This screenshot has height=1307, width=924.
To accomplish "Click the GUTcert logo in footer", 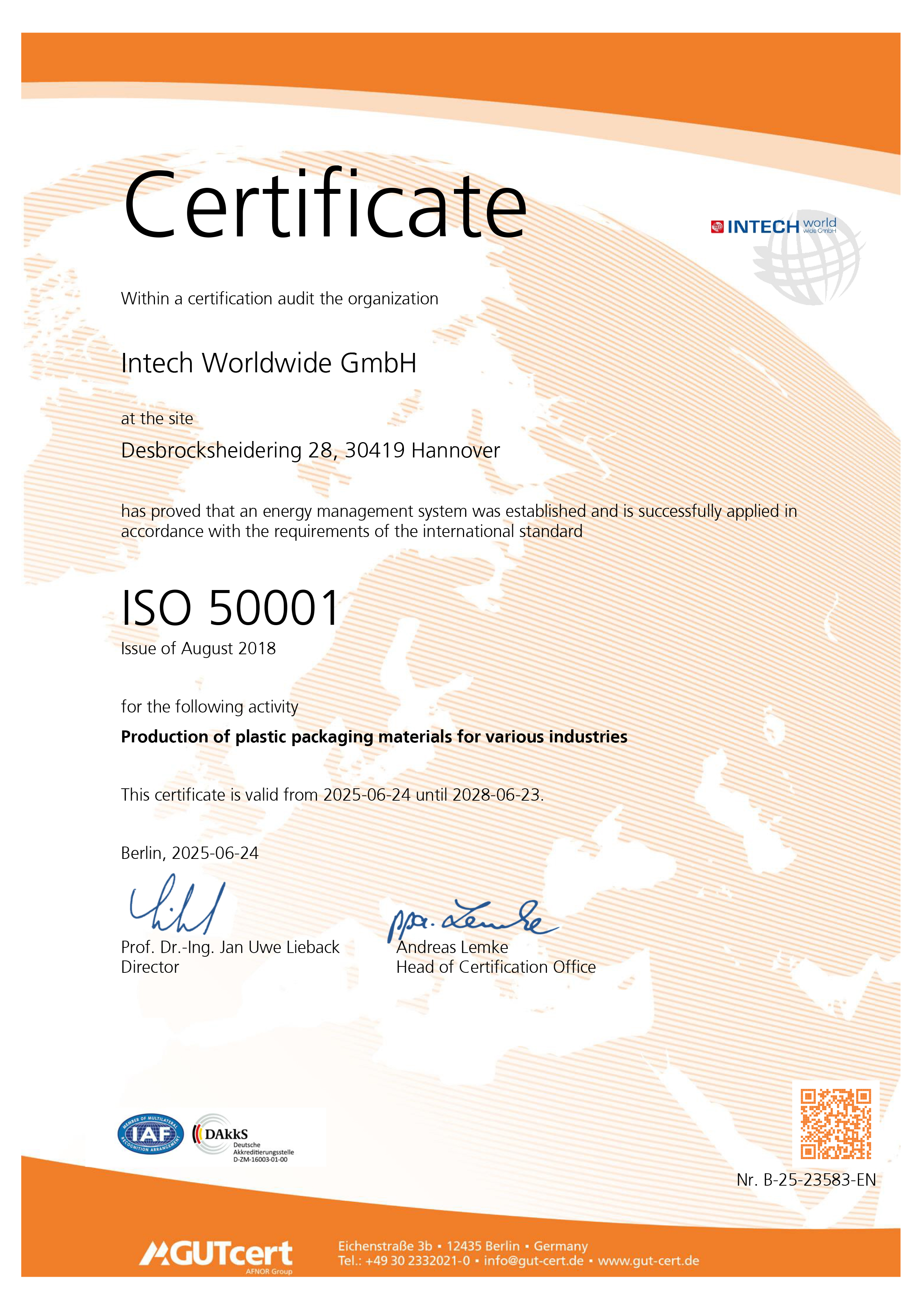I will [x=216, y=1256].
